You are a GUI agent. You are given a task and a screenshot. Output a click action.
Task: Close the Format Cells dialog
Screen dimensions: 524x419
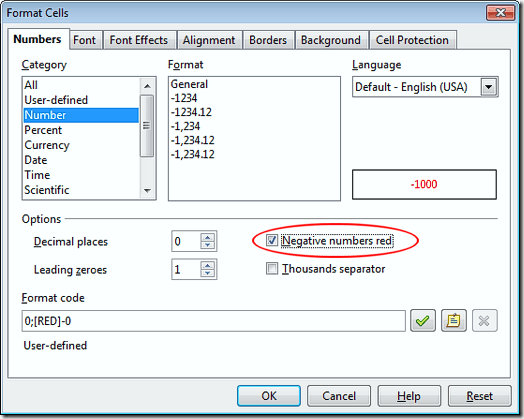tap(500, 13)
